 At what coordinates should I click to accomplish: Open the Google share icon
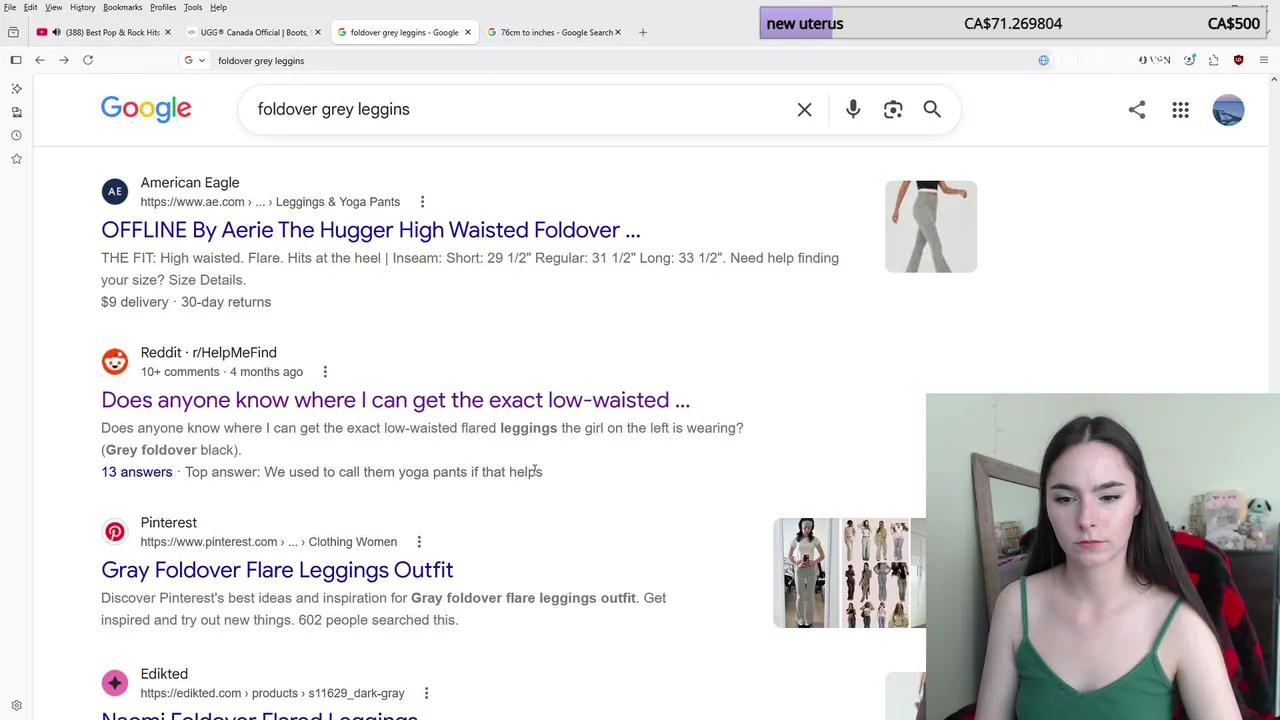[x=1137, y=110]
